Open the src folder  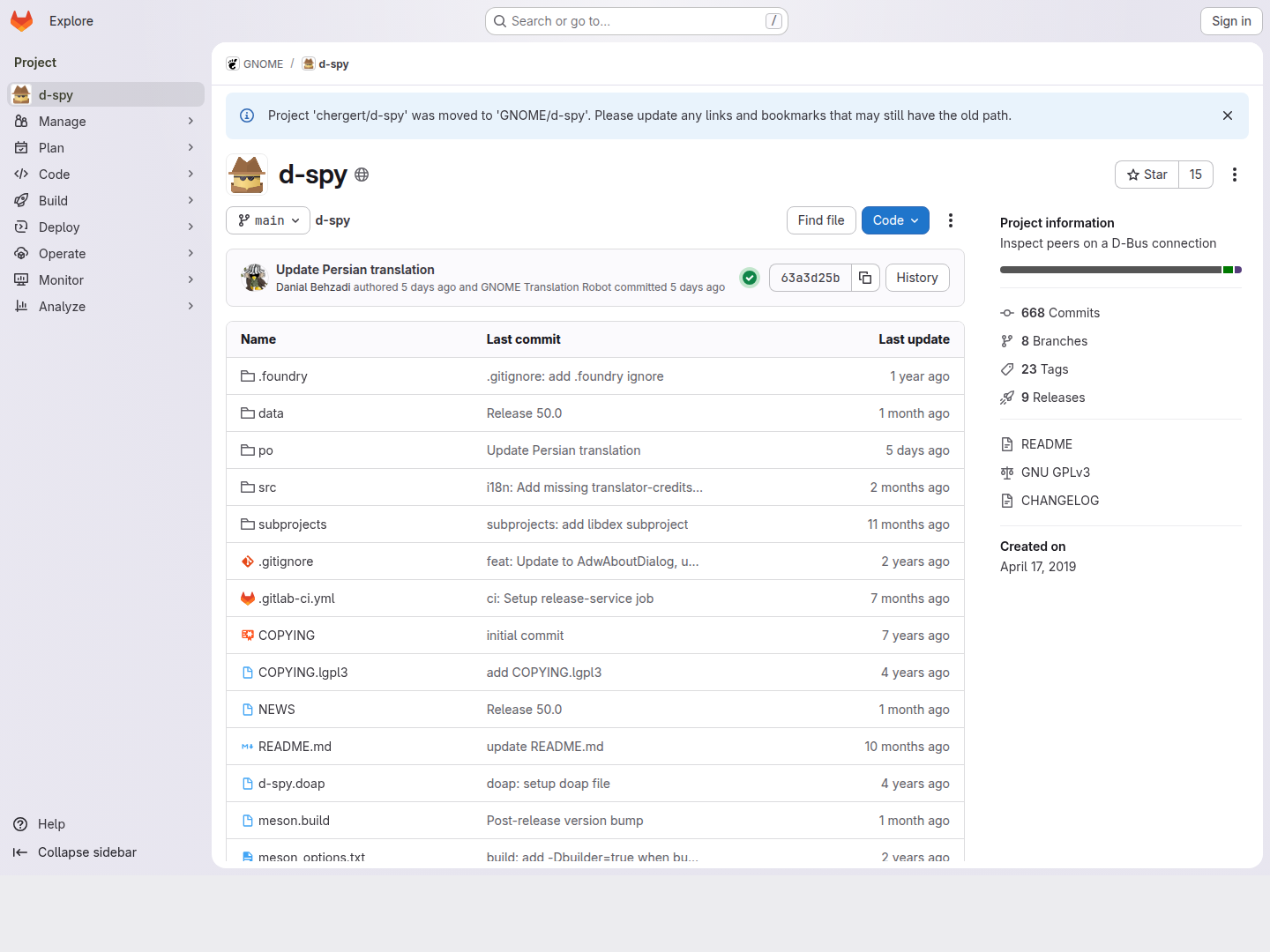pyautogui.click(x=267, y=487)
